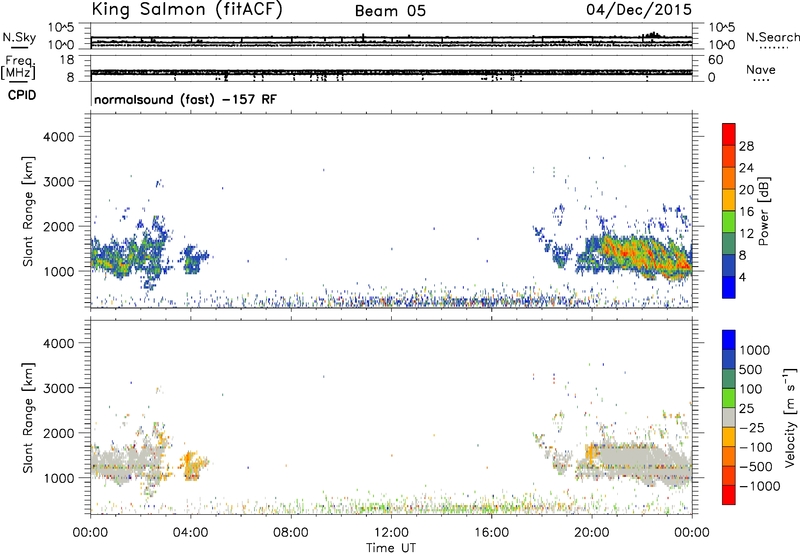Viewport: 800px width, 554px height.
Task: Click the 'N.Sky' legend label
Action: click(19, 37)
